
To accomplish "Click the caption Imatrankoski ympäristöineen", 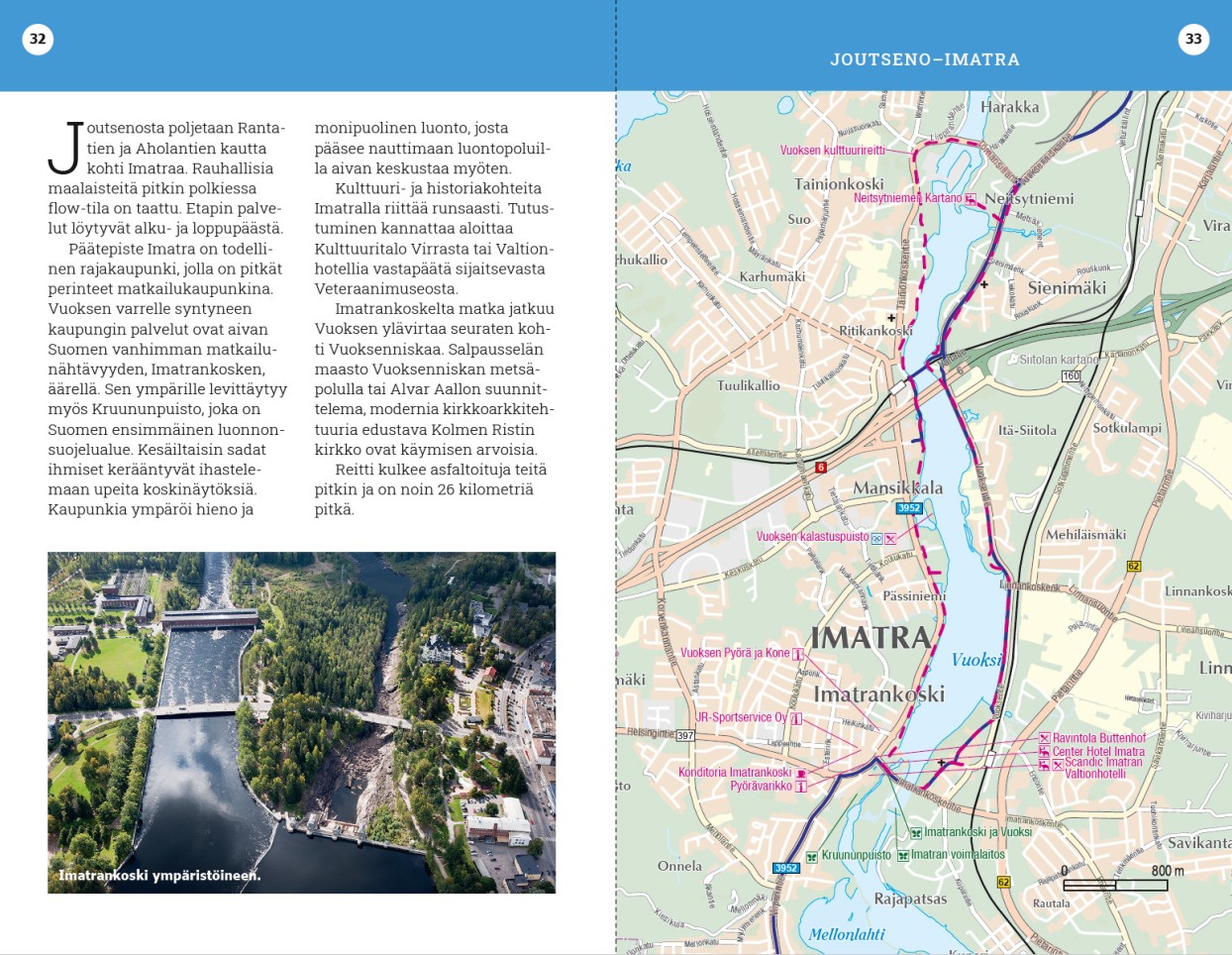I will tap(159, 875).
